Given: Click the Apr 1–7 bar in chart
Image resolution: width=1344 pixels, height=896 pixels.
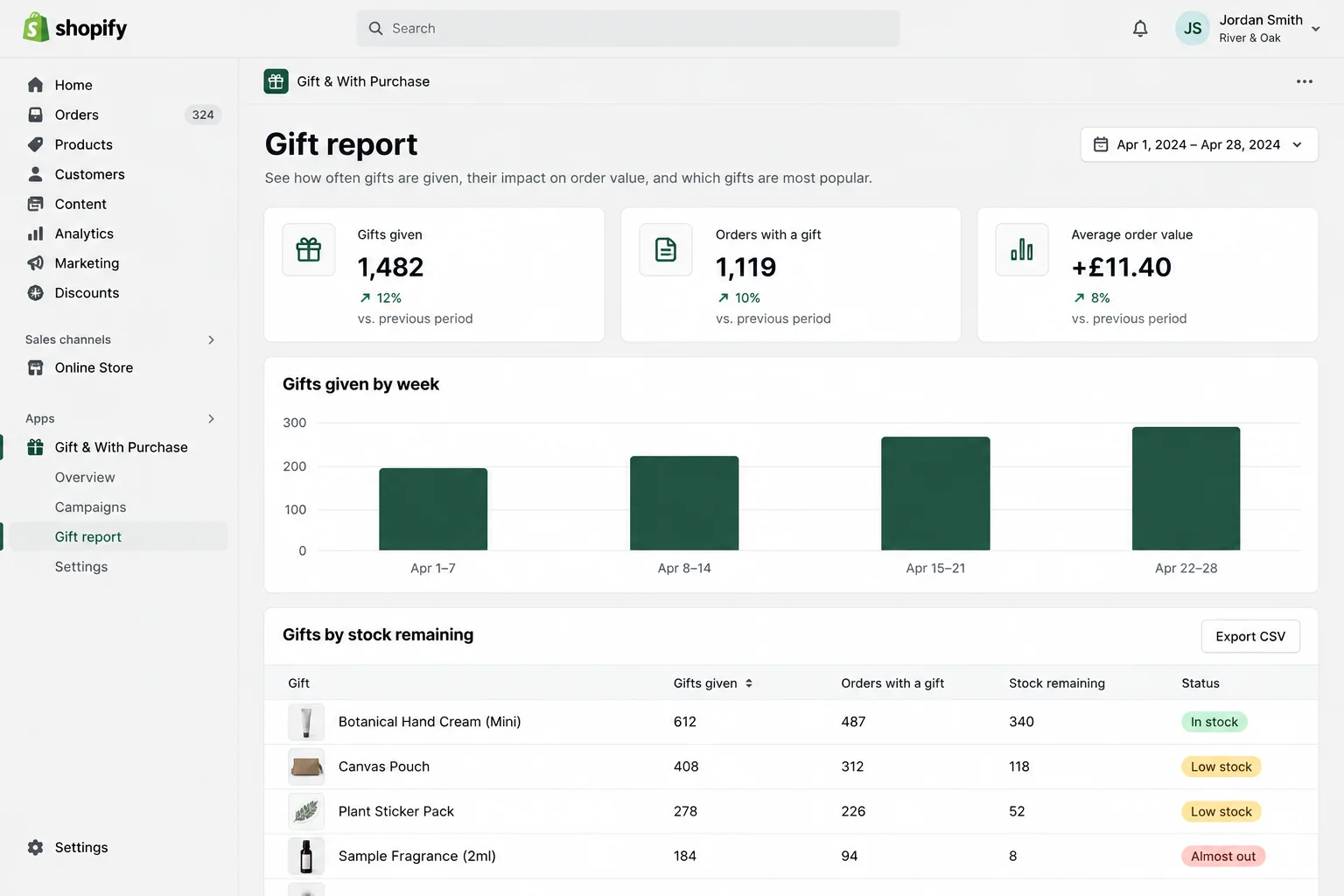Looking at the screenshot, I should (433, 509).
